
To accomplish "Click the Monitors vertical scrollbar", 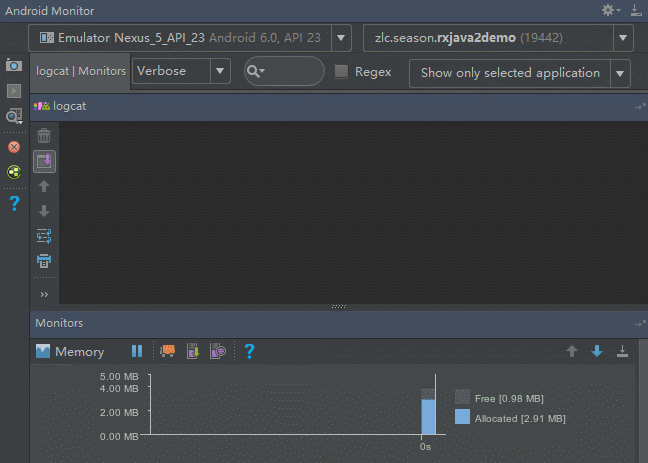I will coord(643,401).
